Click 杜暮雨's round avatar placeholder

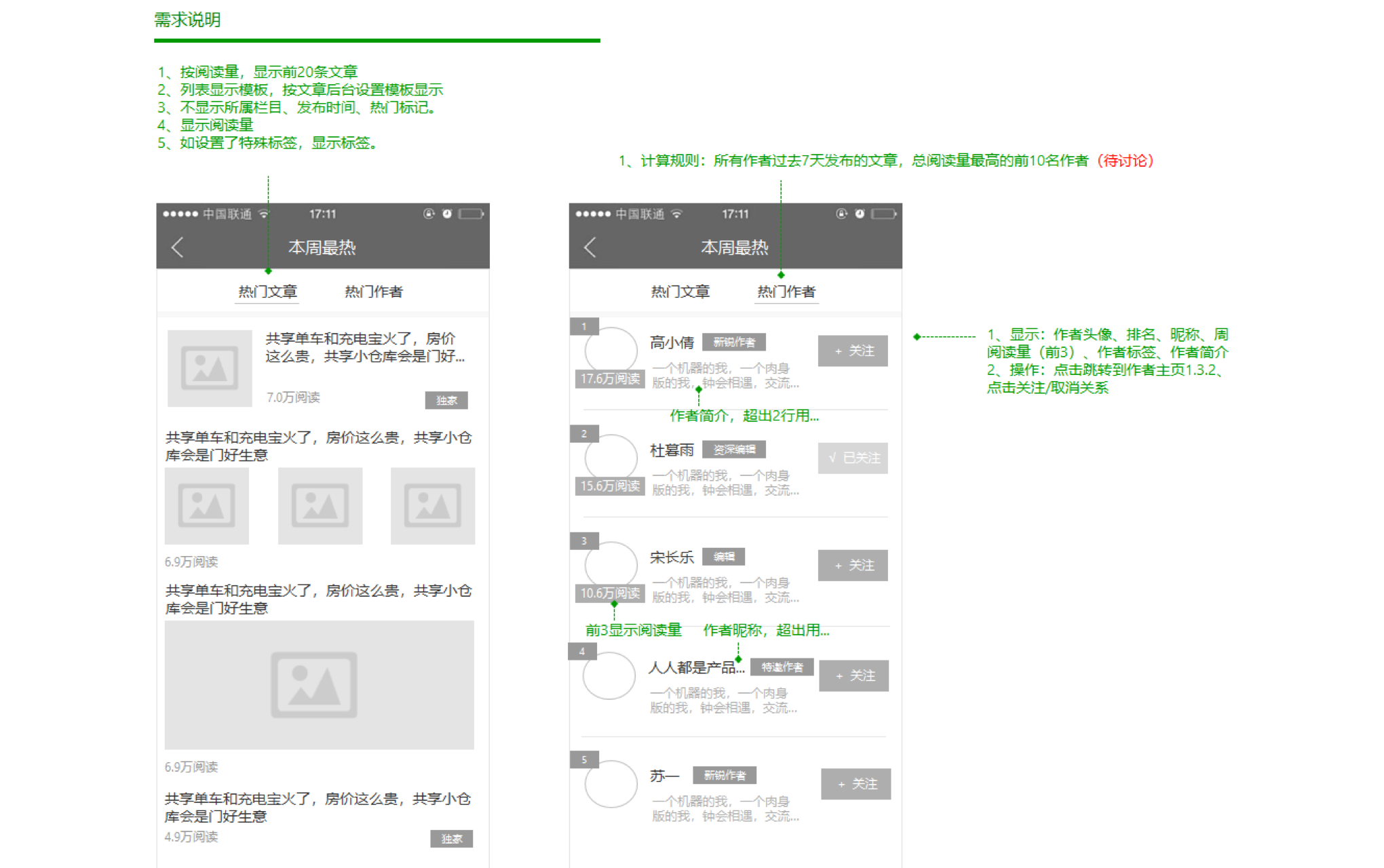click(x=611, y=458)
